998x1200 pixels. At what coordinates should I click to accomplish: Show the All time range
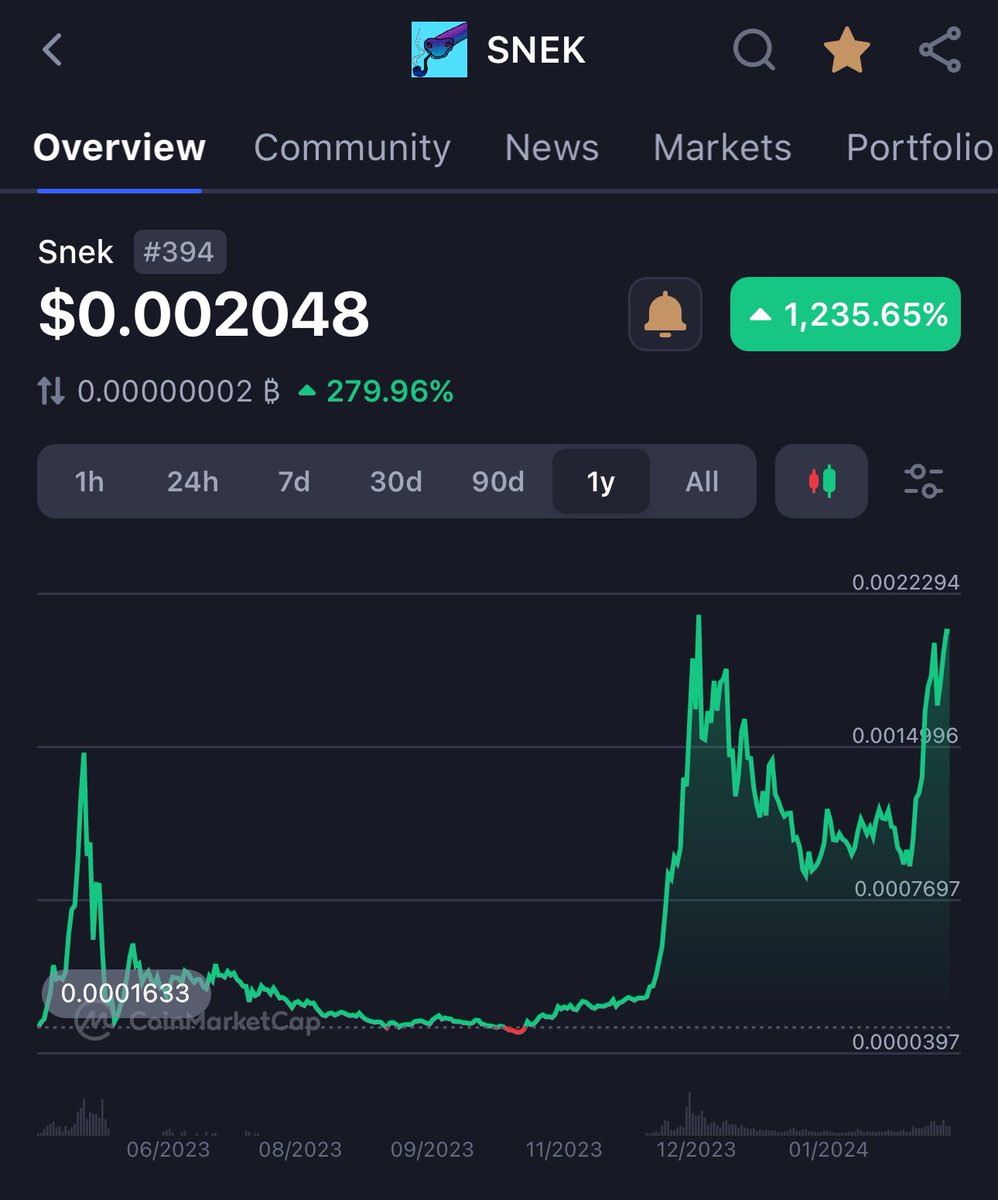[702, 482]
